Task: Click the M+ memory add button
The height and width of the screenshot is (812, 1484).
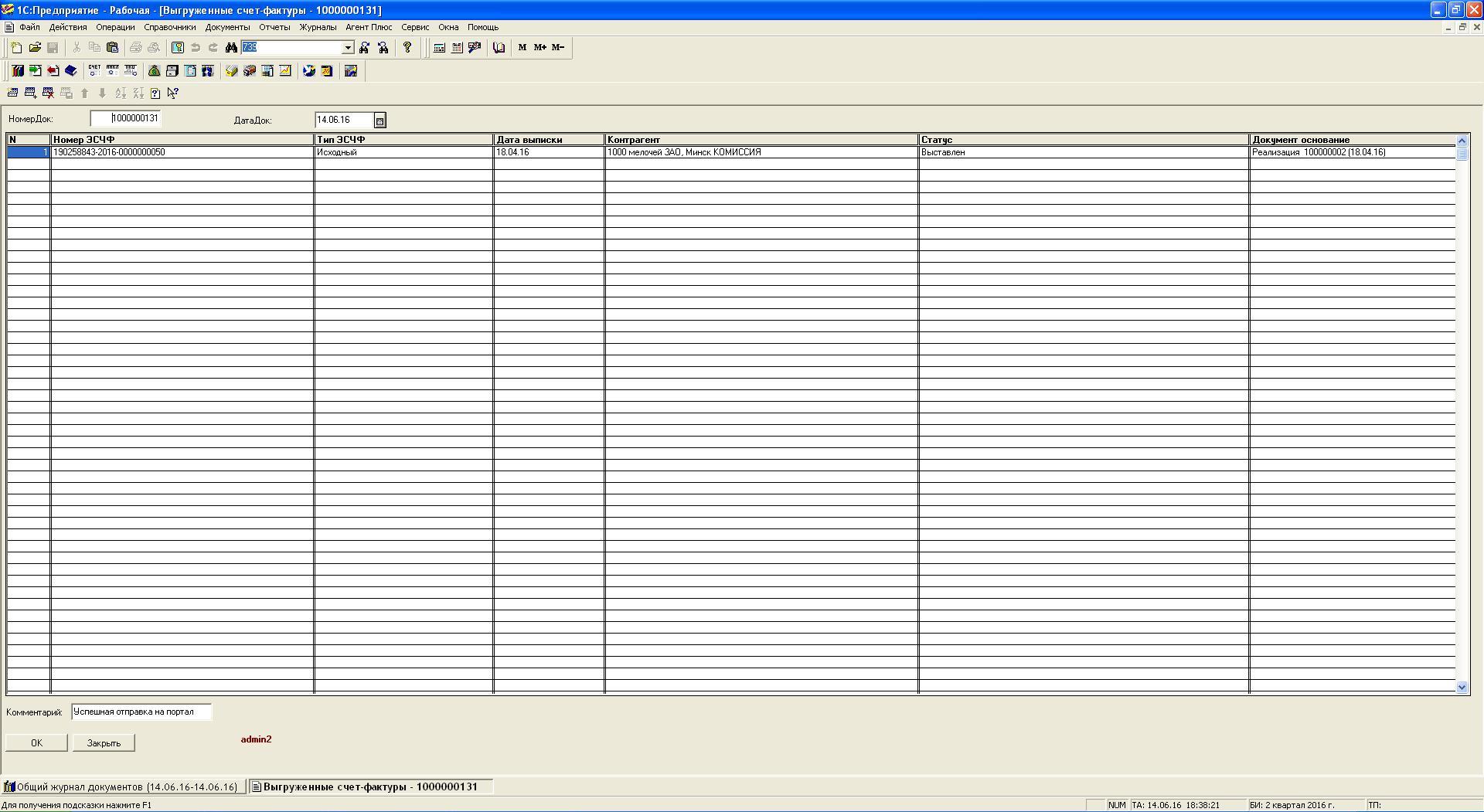Action: 540,48
